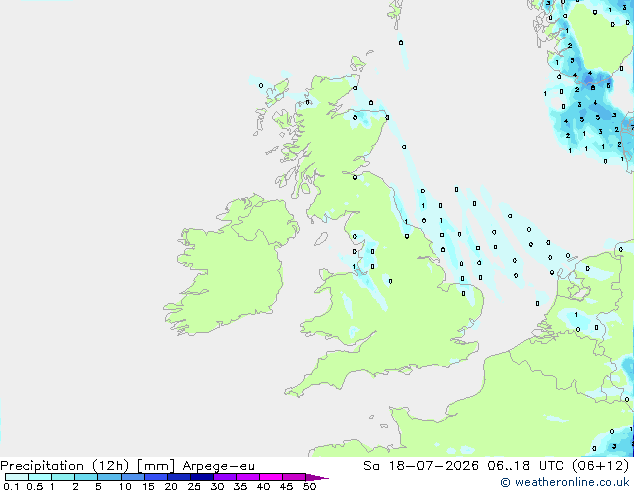Select the lightest 0.1 legend color swatch

pyautogui.click(x=17, y=477)
